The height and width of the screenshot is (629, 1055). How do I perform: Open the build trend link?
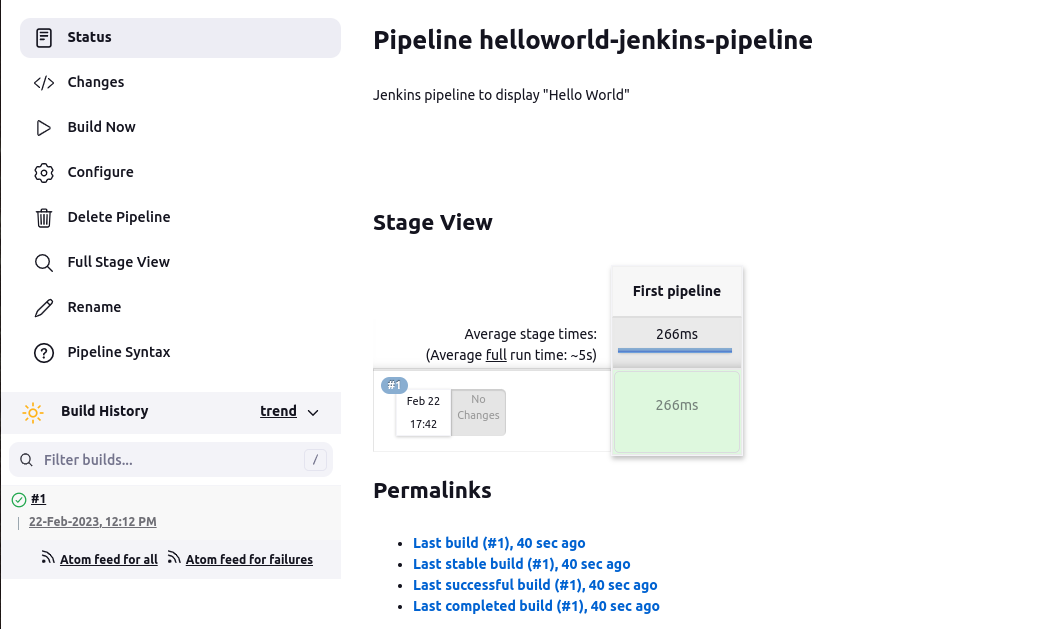(278, 411)
